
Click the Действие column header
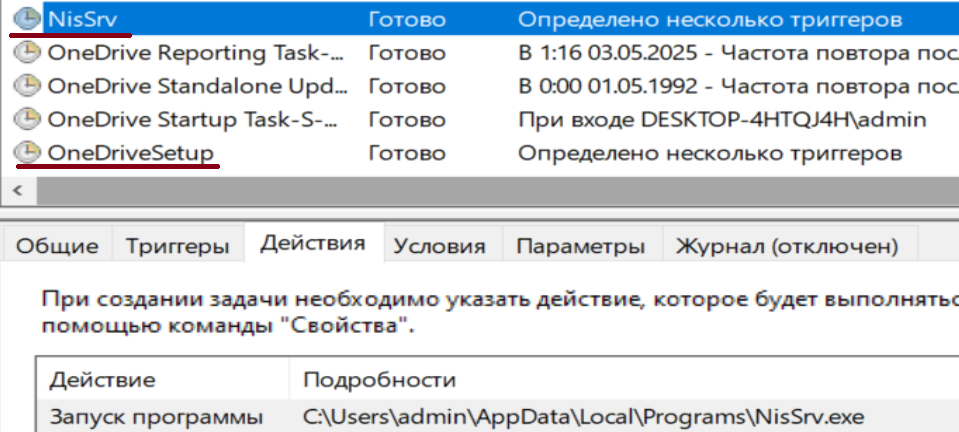[162, 379]
